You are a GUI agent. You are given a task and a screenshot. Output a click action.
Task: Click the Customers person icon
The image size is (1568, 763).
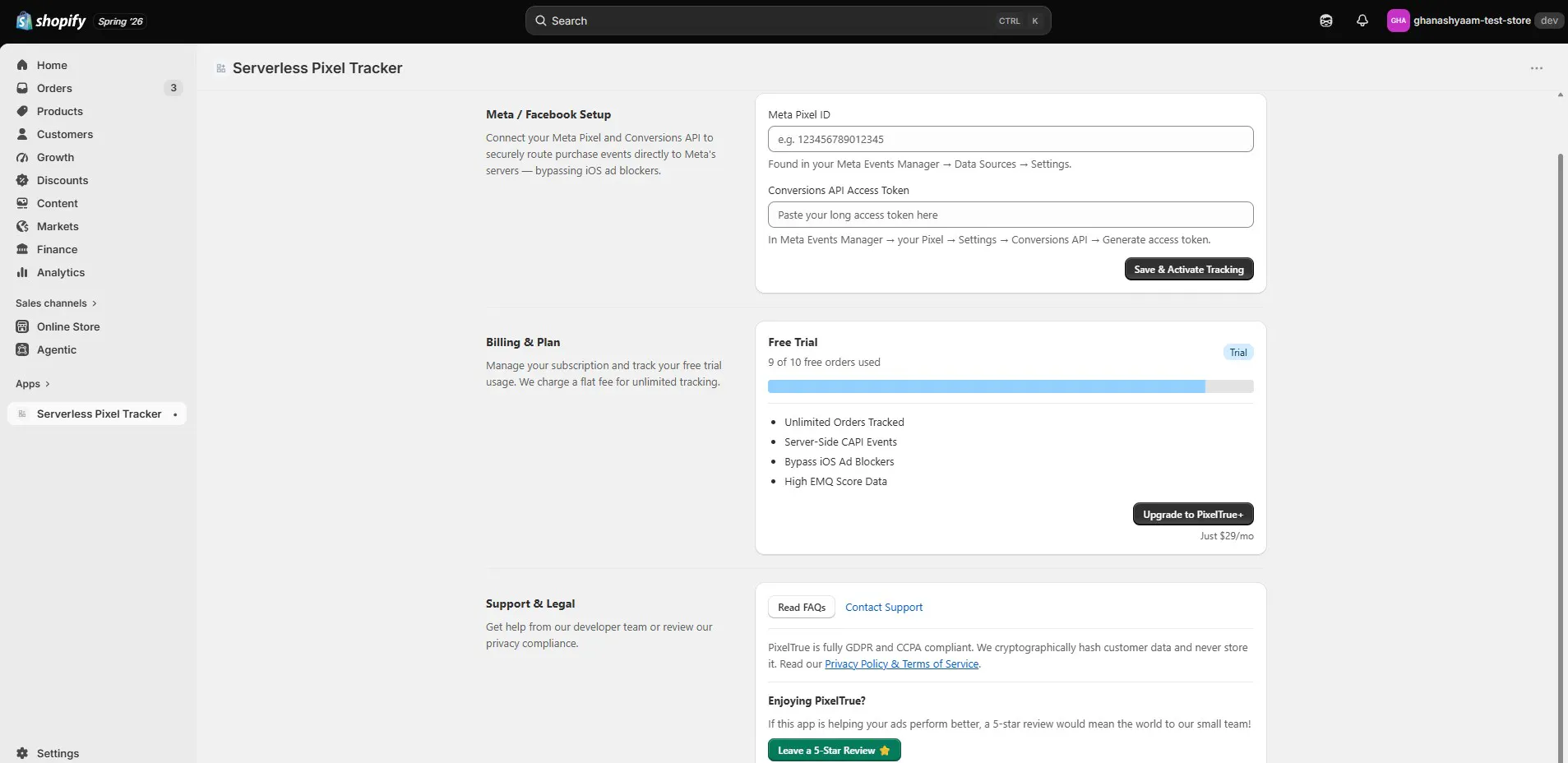click(x=22, y=134)
